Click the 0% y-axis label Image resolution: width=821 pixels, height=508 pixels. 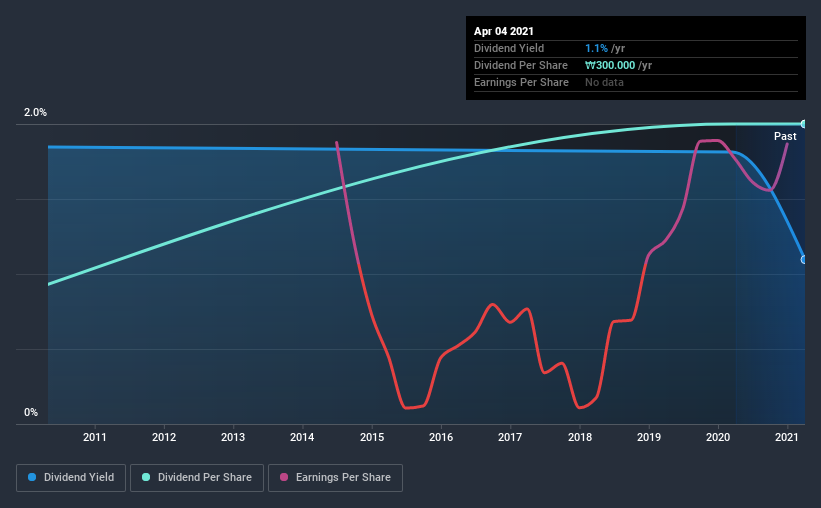(x=31, y=413)
